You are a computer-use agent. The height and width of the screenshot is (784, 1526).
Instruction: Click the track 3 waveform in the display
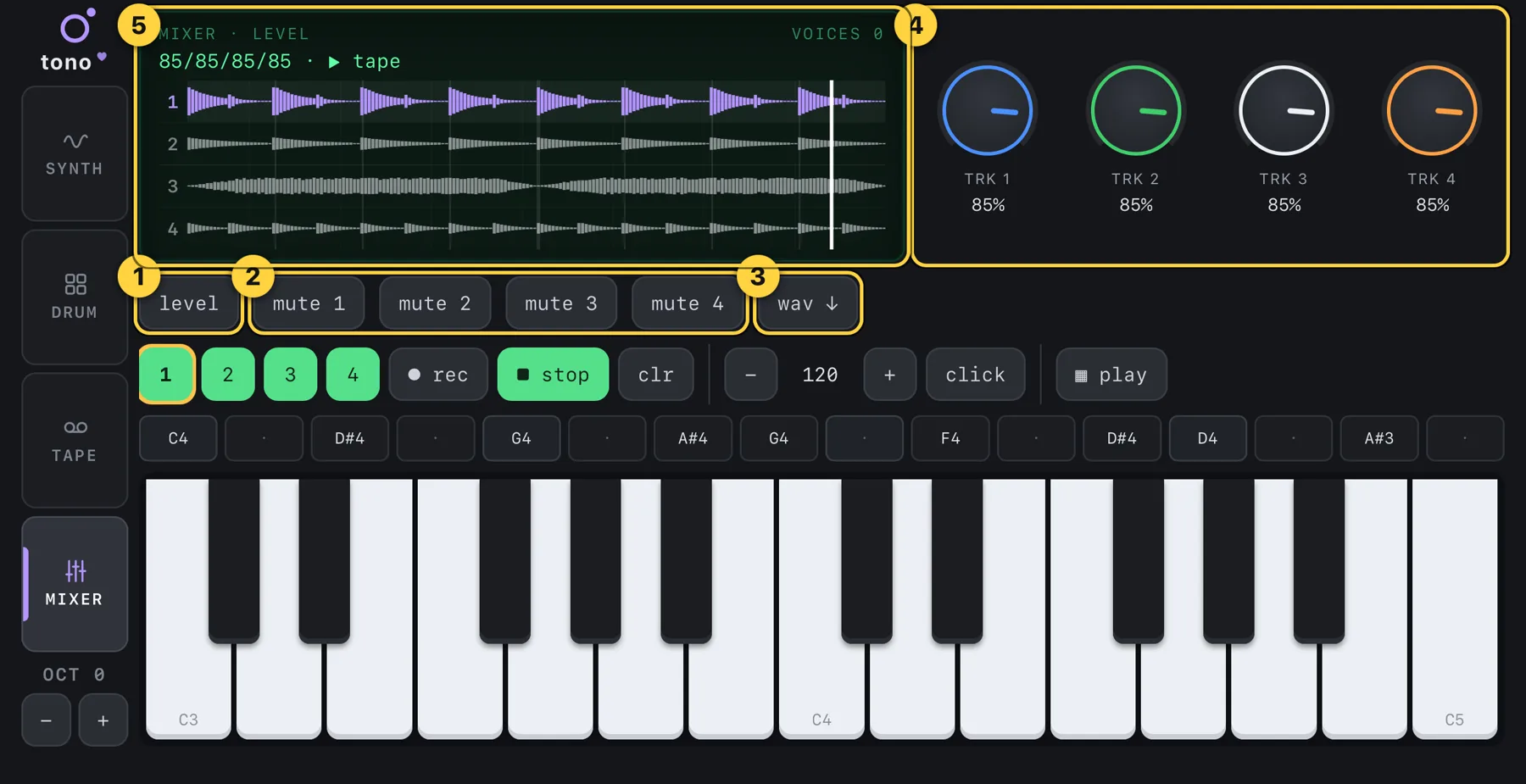click(536, 186)
